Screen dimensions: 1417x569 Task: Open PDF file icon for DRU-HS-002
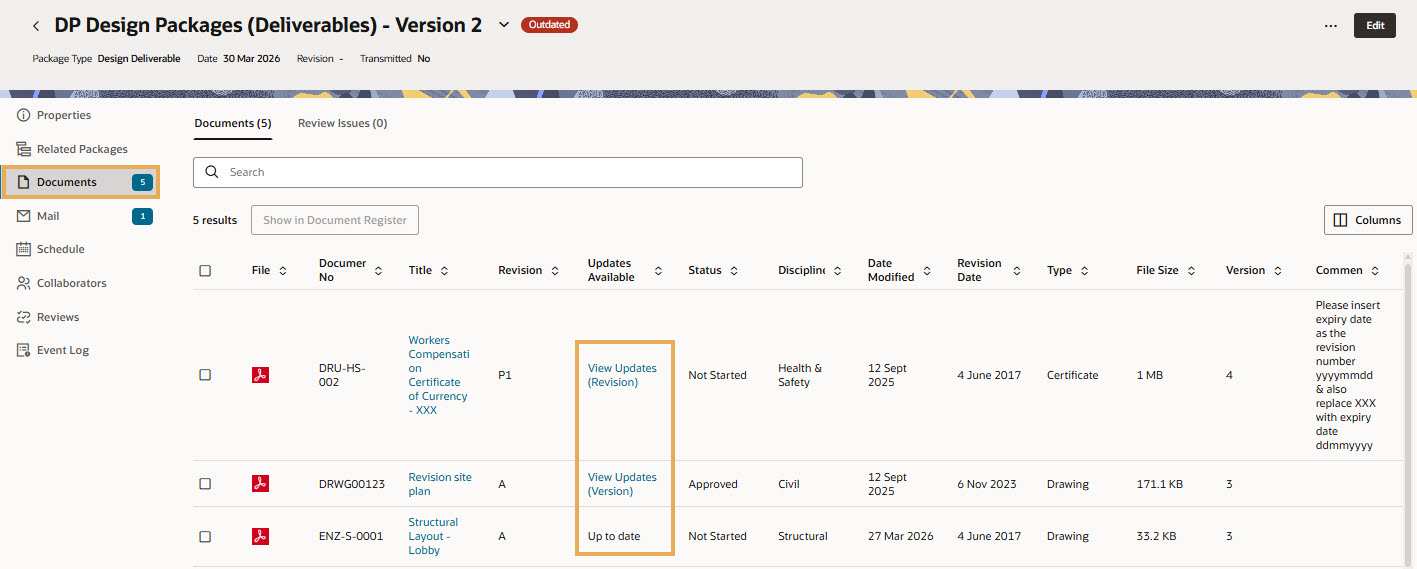click(x=260, y=375)
